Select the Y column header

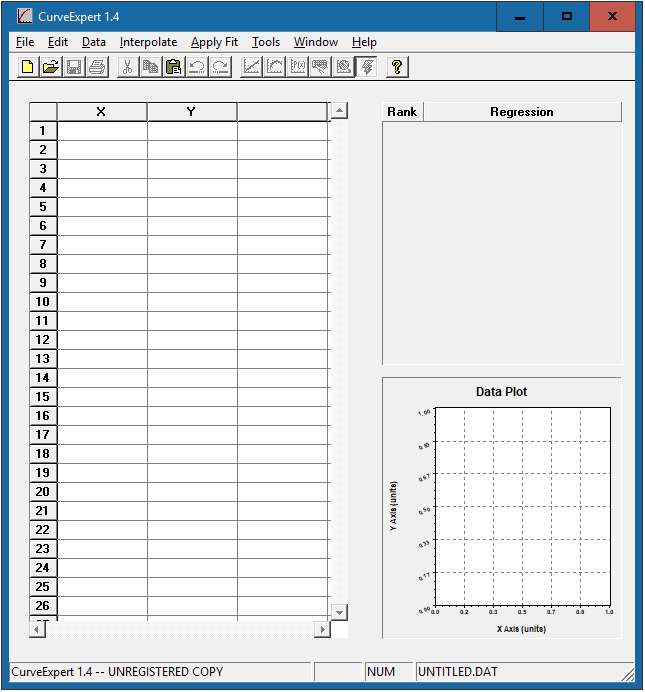[x=192, y=112]
